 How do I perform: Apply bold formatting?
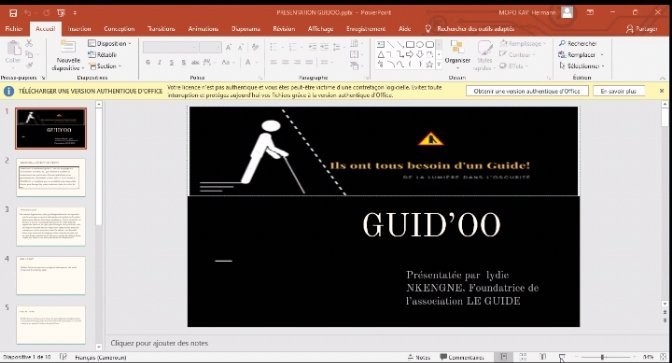coord(148,63)
